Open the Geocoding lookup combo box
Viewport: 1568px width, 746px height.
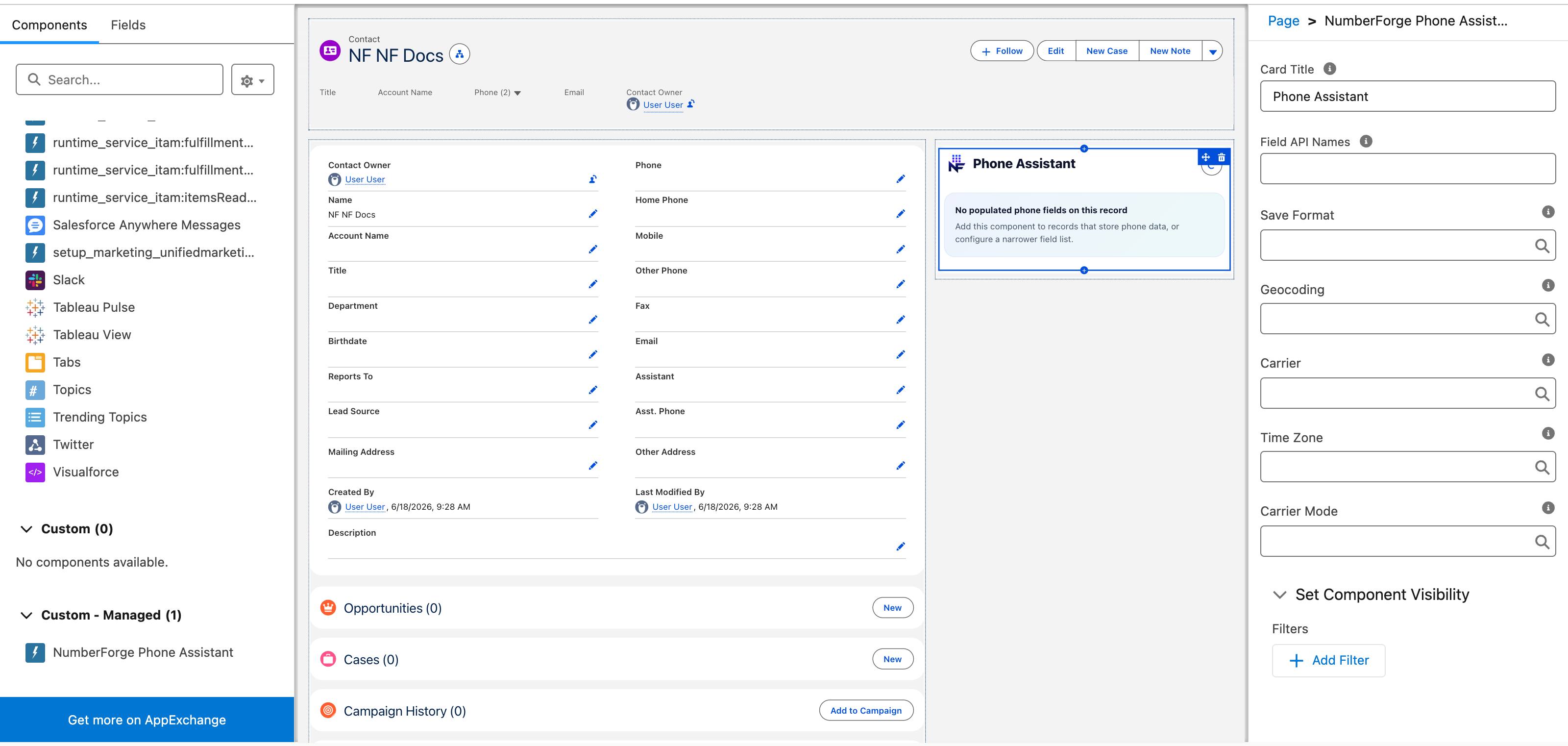click(1407, 319)
